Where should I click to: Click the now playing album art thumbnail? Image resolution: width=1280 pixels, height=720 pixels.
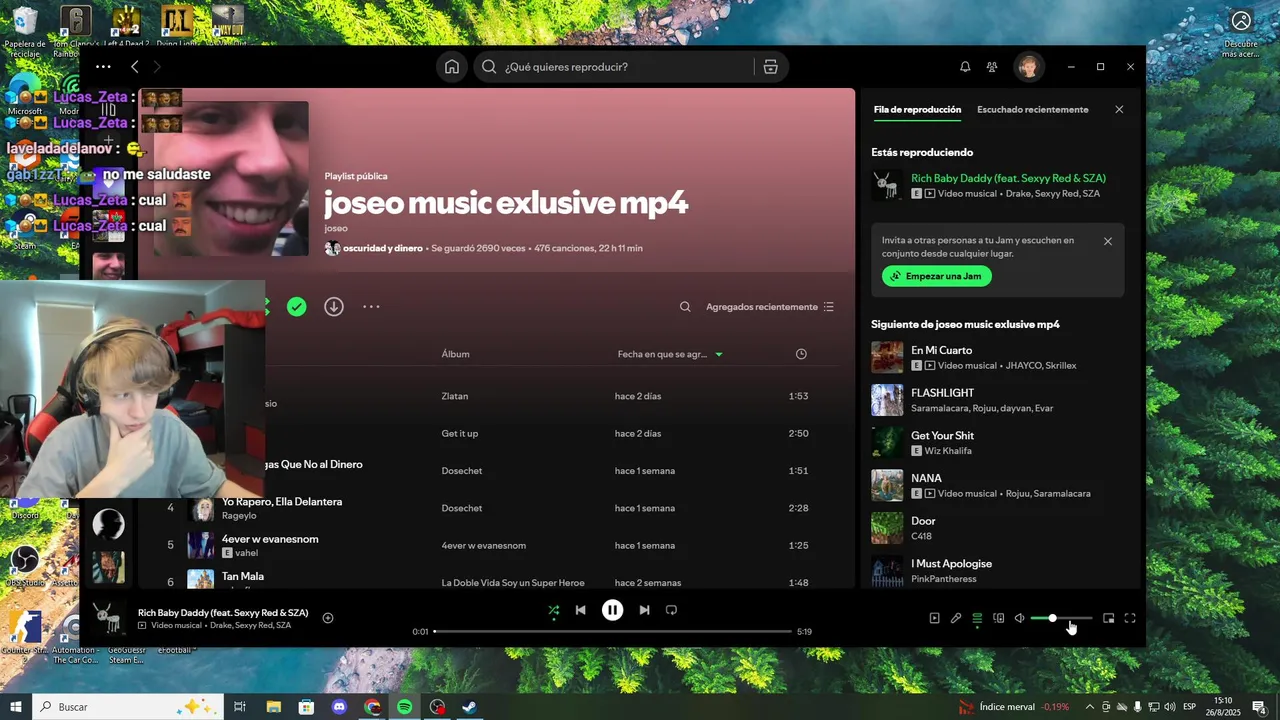coord(108,618)
